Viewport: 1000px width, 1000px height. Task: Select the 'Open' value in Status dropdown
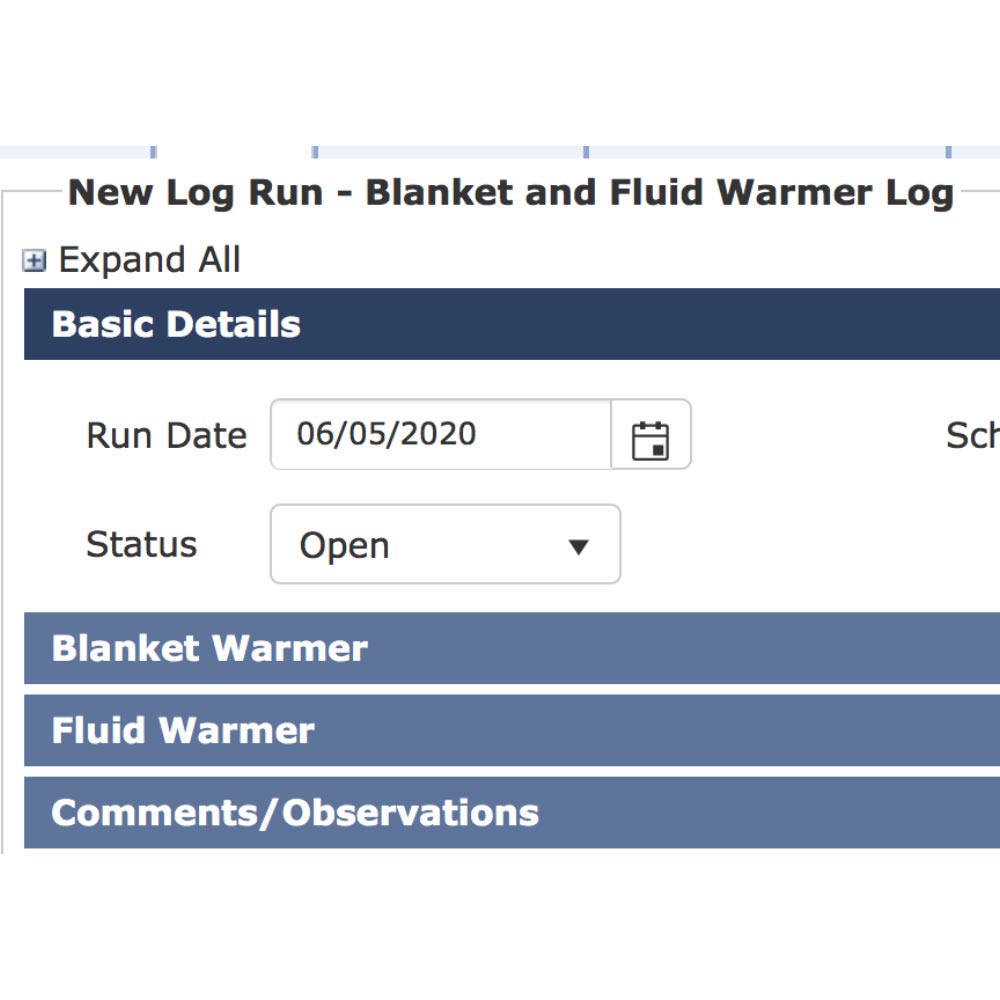344,546
